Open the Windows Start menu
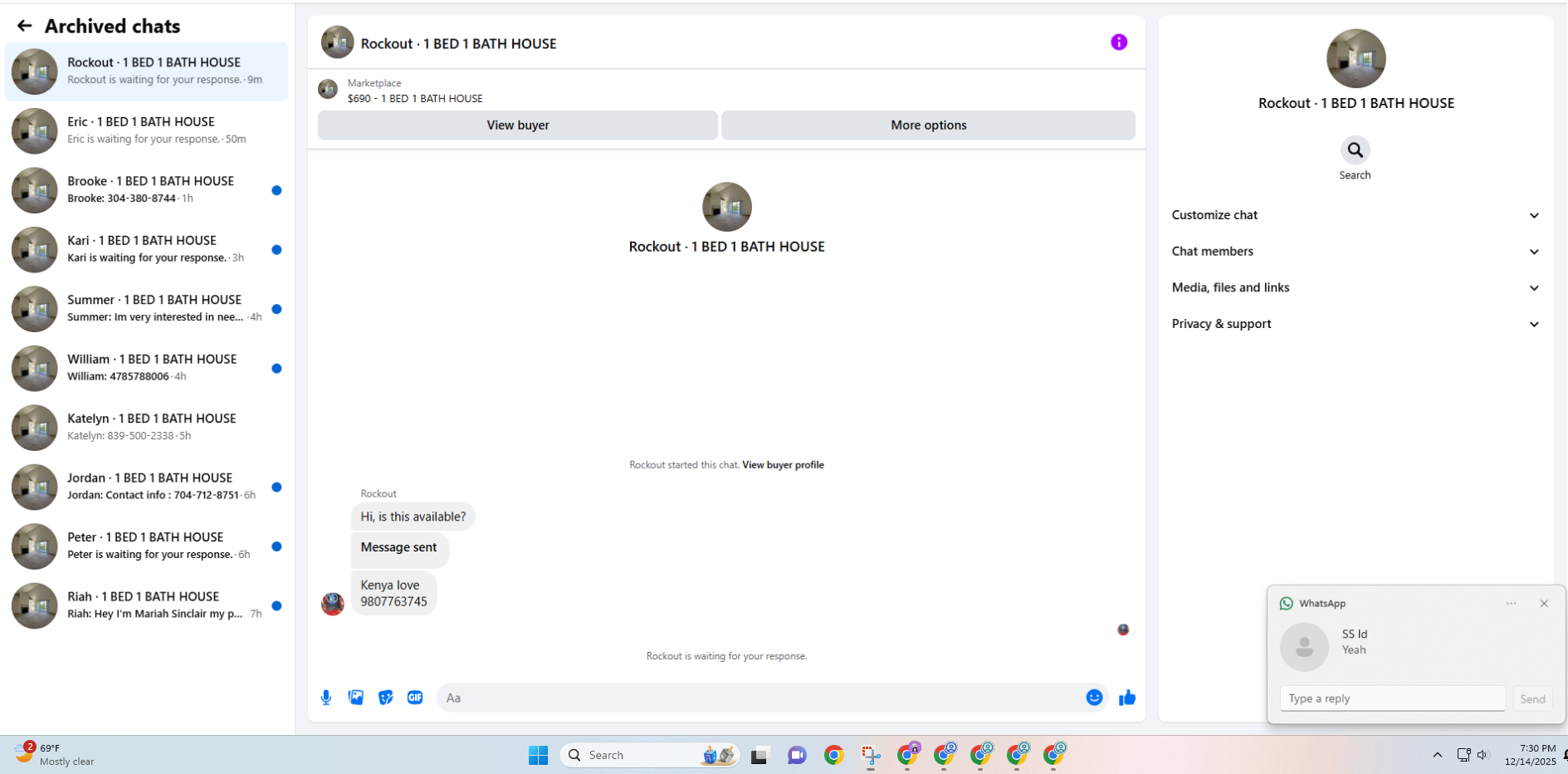This screenshot has width=1568, height=774. tap(538, 755)
